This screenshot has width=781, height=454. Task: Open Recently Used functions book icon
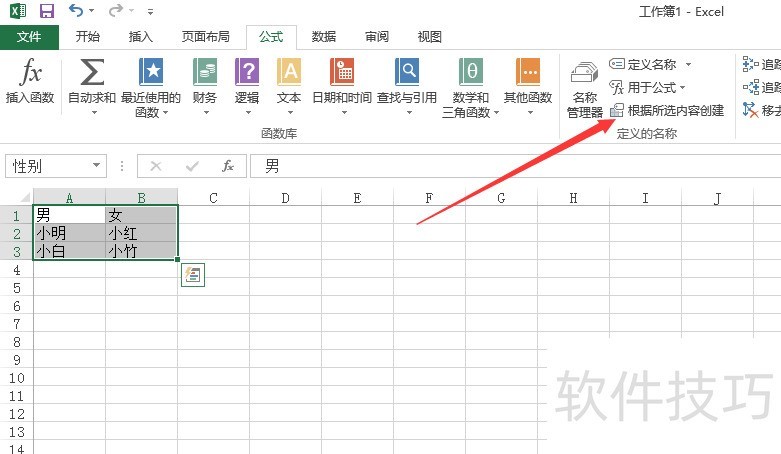(x=151, y=72)
